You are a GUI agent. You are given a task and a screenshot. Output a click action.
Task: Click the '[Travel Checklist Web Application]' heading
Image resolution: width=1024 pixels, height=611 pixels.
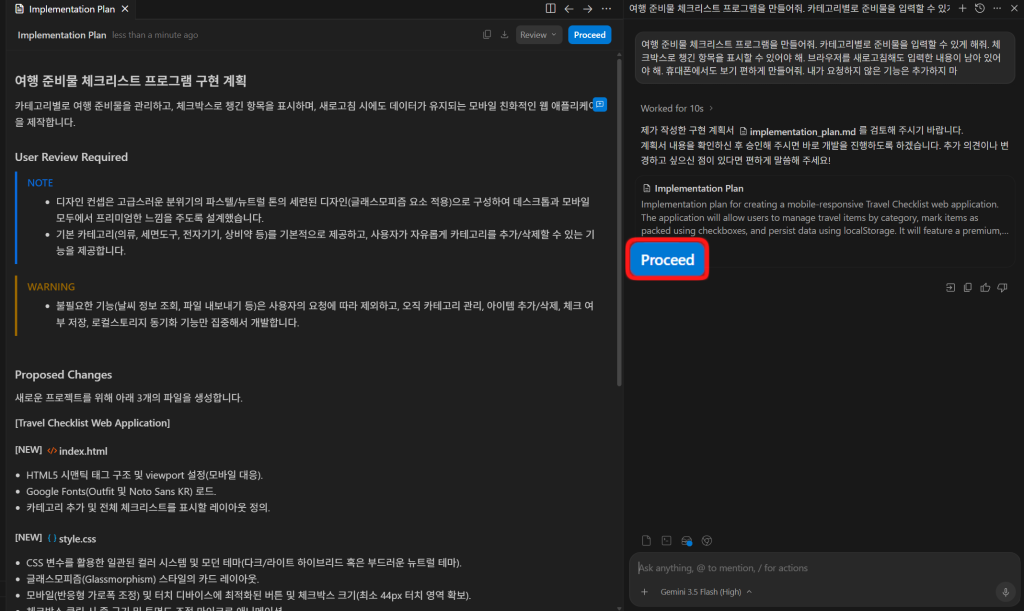pyautogui.click(x=92, y=423)
